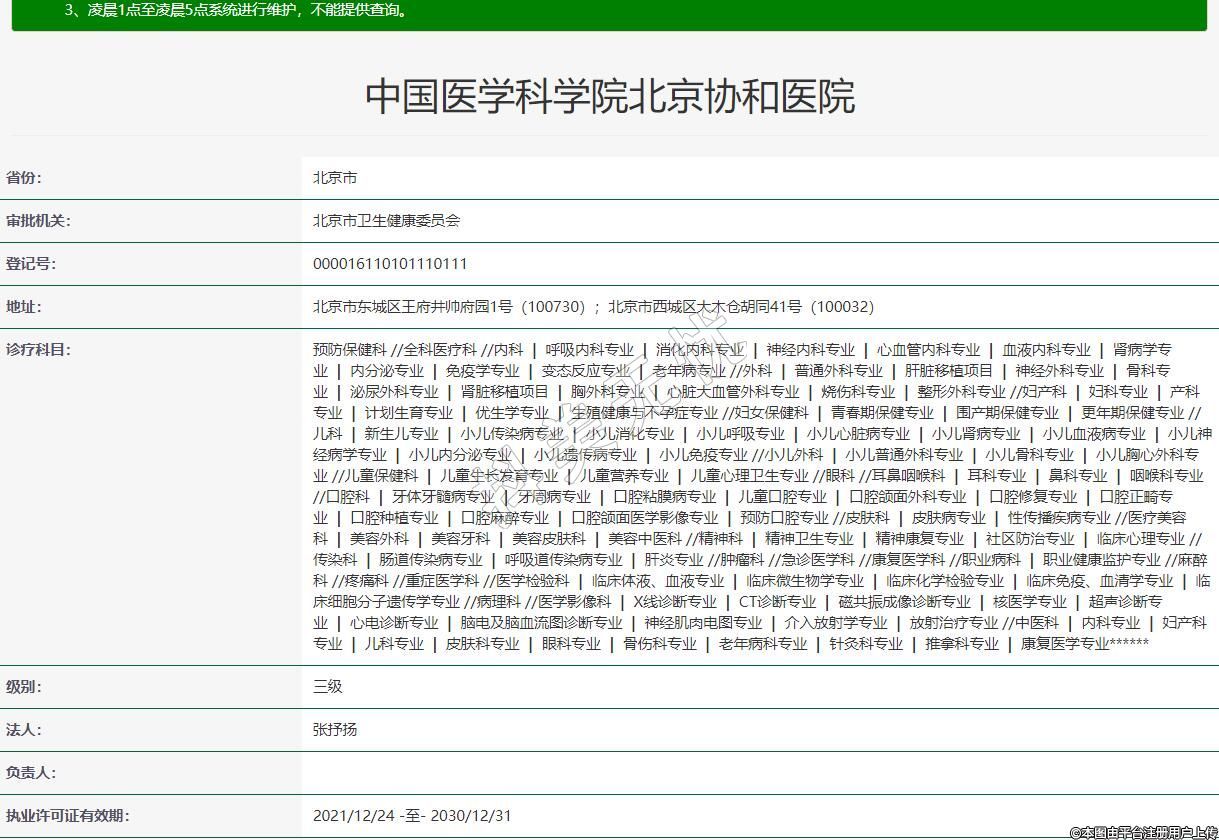This screenshot has height=840, width=1219.
Task: Select the 诊疗科目 row label
Action: tap(39, 350)
